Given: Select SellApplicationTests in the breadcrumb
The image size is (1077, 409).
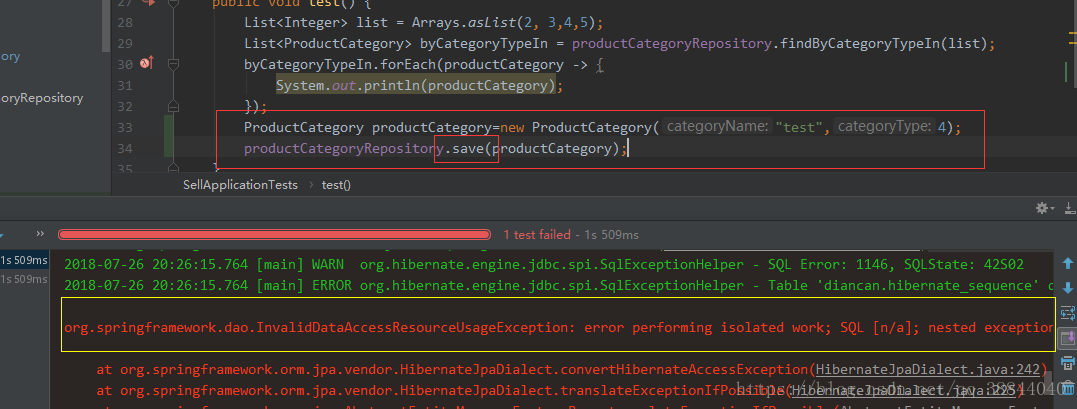Looking at the screenshot, I should (241, 185).
